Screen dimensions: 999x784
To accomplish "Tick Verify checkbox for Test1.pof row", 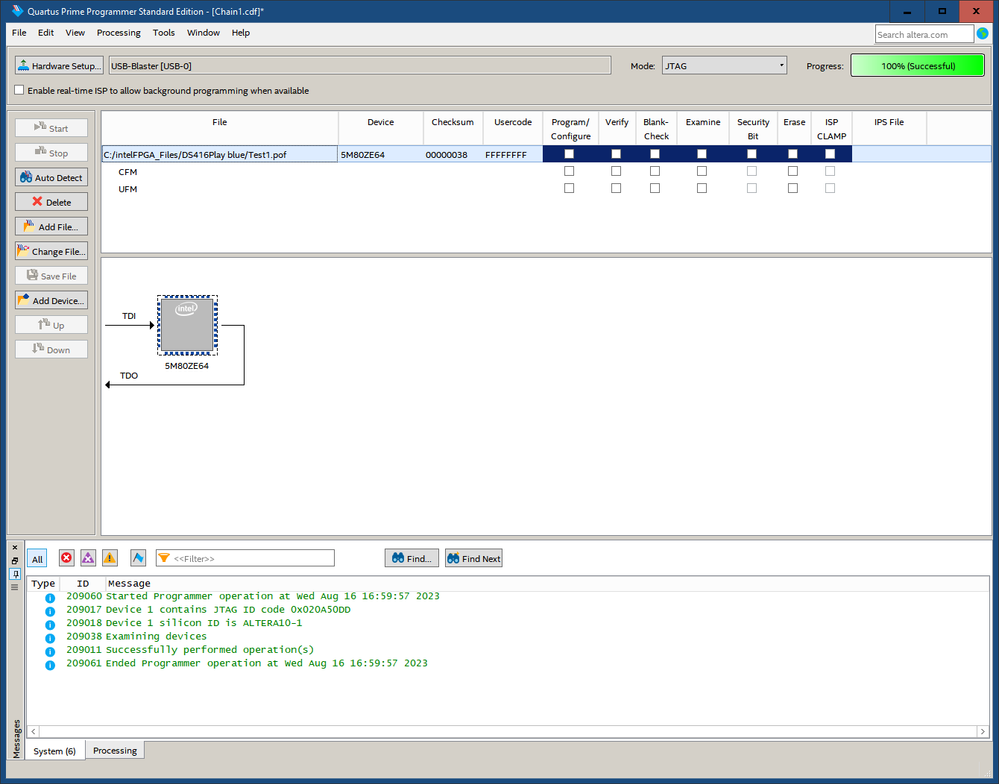I will coord(616,153).
